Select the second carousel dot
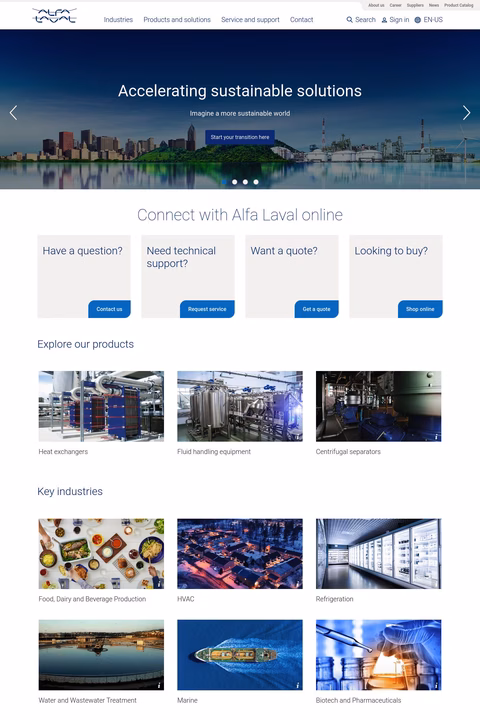The image size is (480, 720). pyautogui.click(x=235, y=182)
